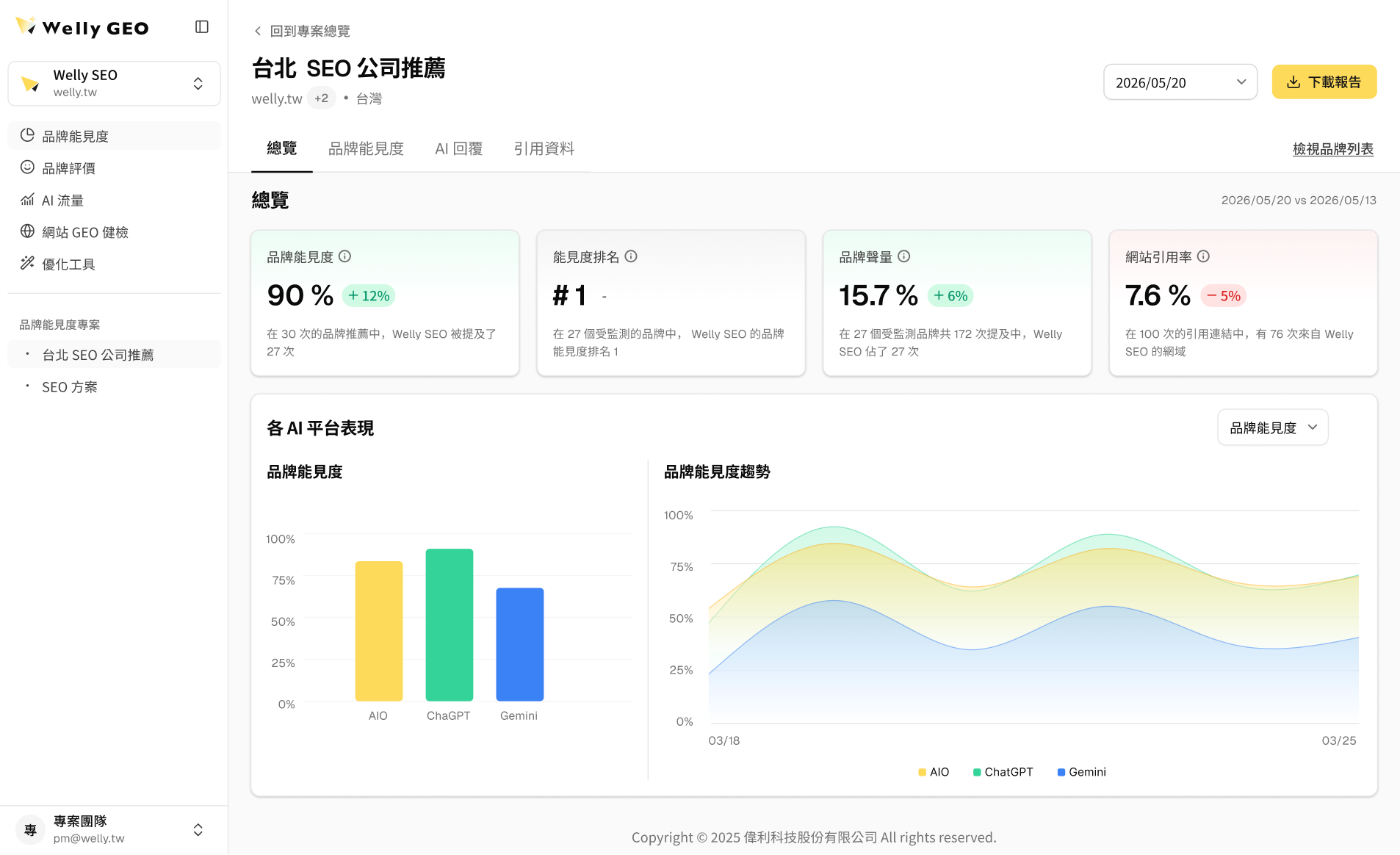Toggle ChatGPT series in trend legend
The height and width of the screenshot is (855, 1400).
point(1003,772)
